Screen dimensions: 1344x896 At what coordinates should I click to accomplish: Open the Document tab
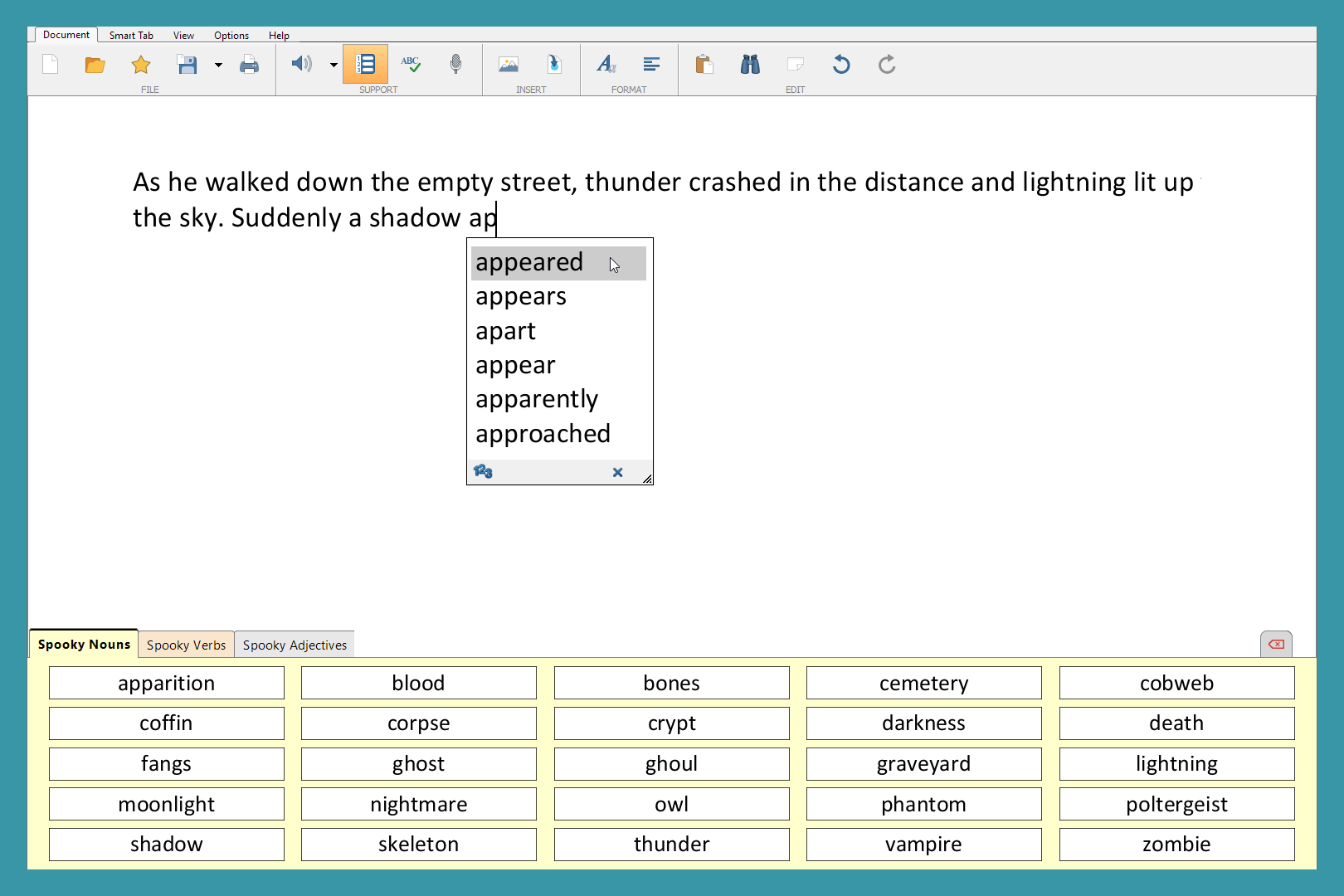point(66,35)
